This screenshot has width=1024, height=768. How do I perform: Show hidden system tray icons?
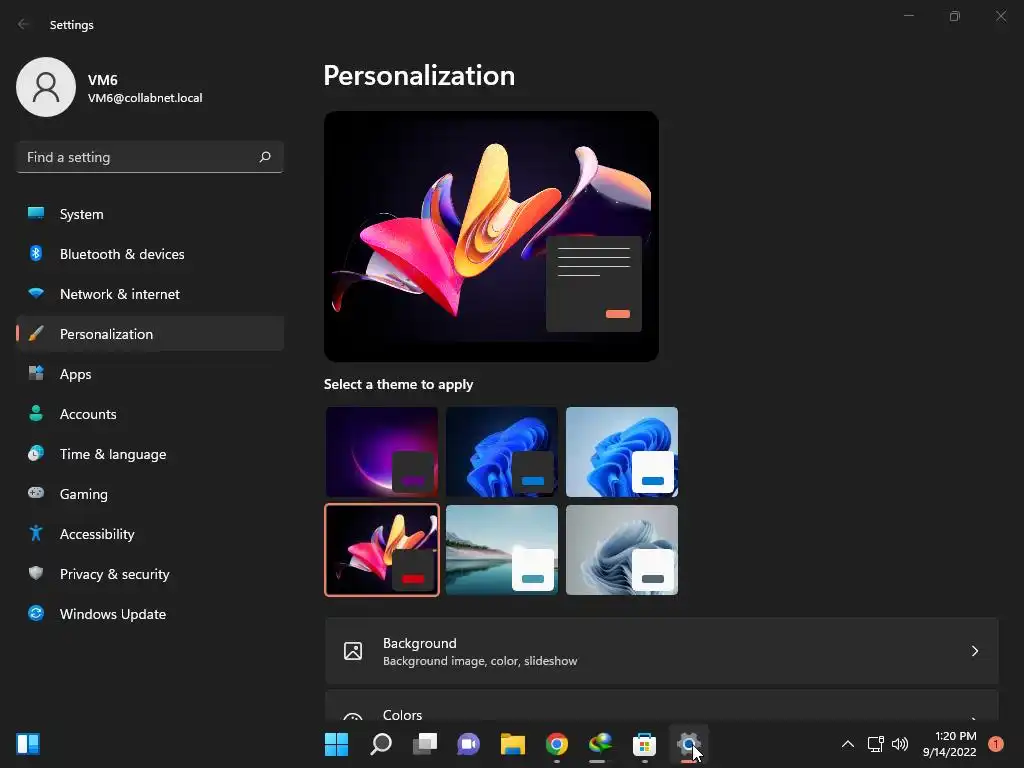coord(848,744)
